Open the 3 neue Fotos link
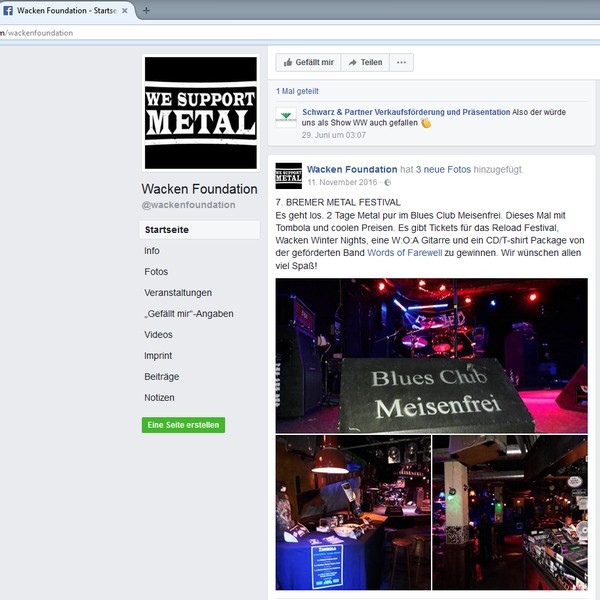Screen dimensions: 600x600 (x=443, y=170)
